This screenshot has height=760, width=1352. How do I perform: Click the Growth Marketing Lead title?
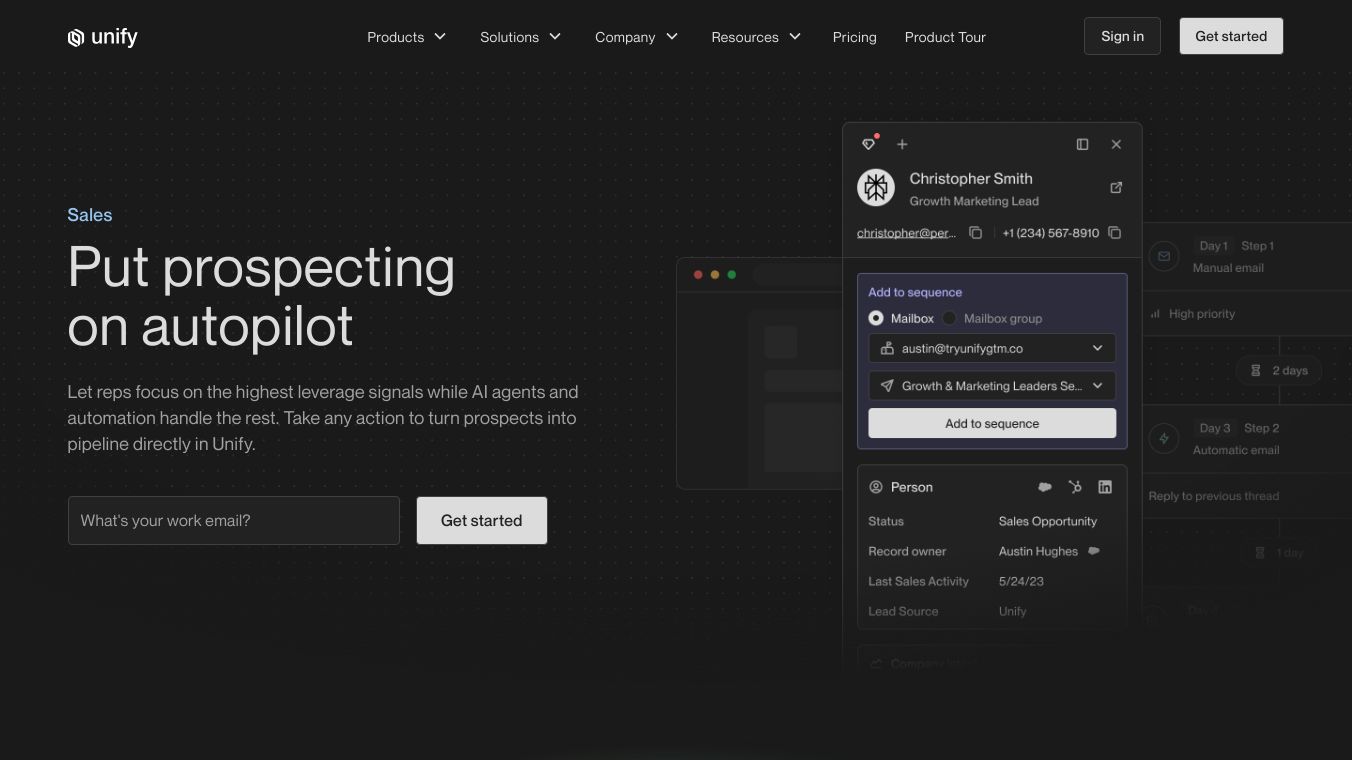click(974, 201)
